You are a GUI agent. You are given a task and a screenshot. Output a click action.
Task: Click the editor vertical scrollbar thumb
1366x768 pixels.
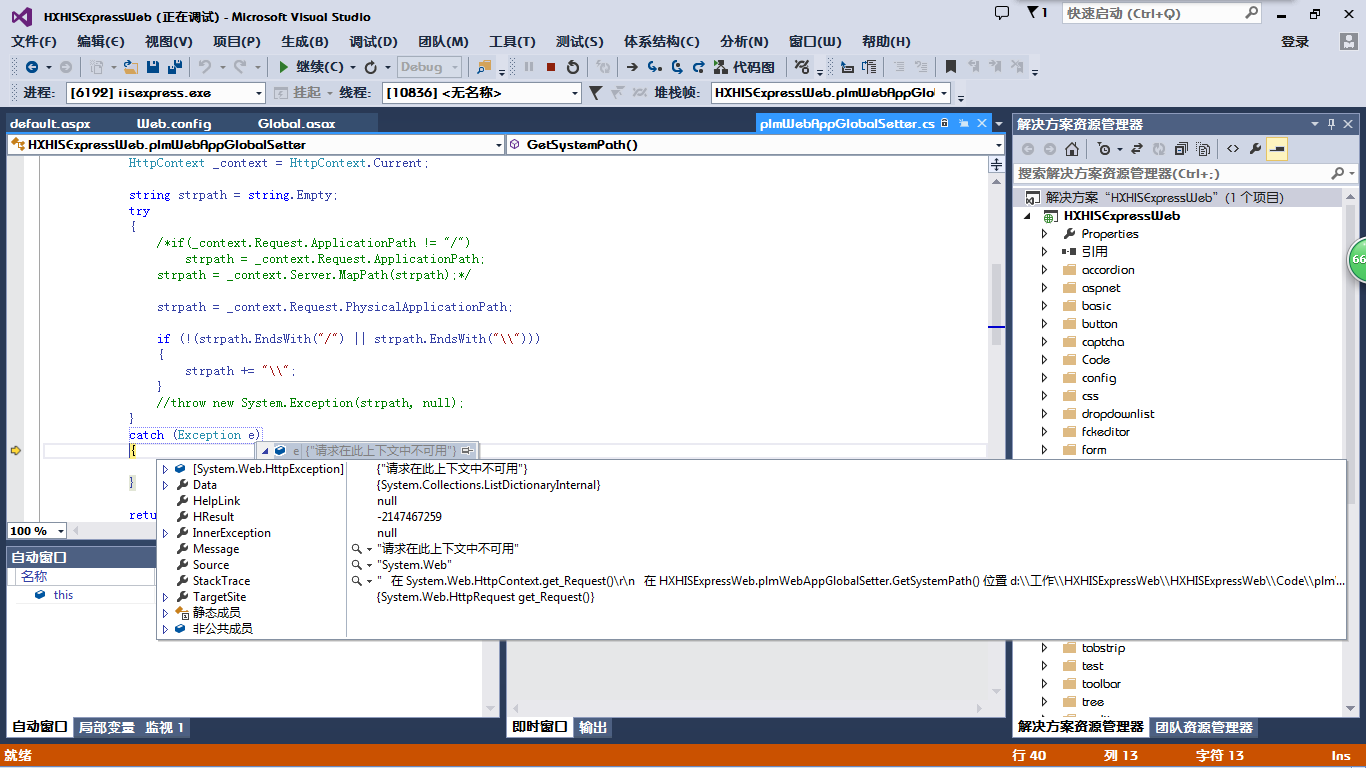pos(995,304)
